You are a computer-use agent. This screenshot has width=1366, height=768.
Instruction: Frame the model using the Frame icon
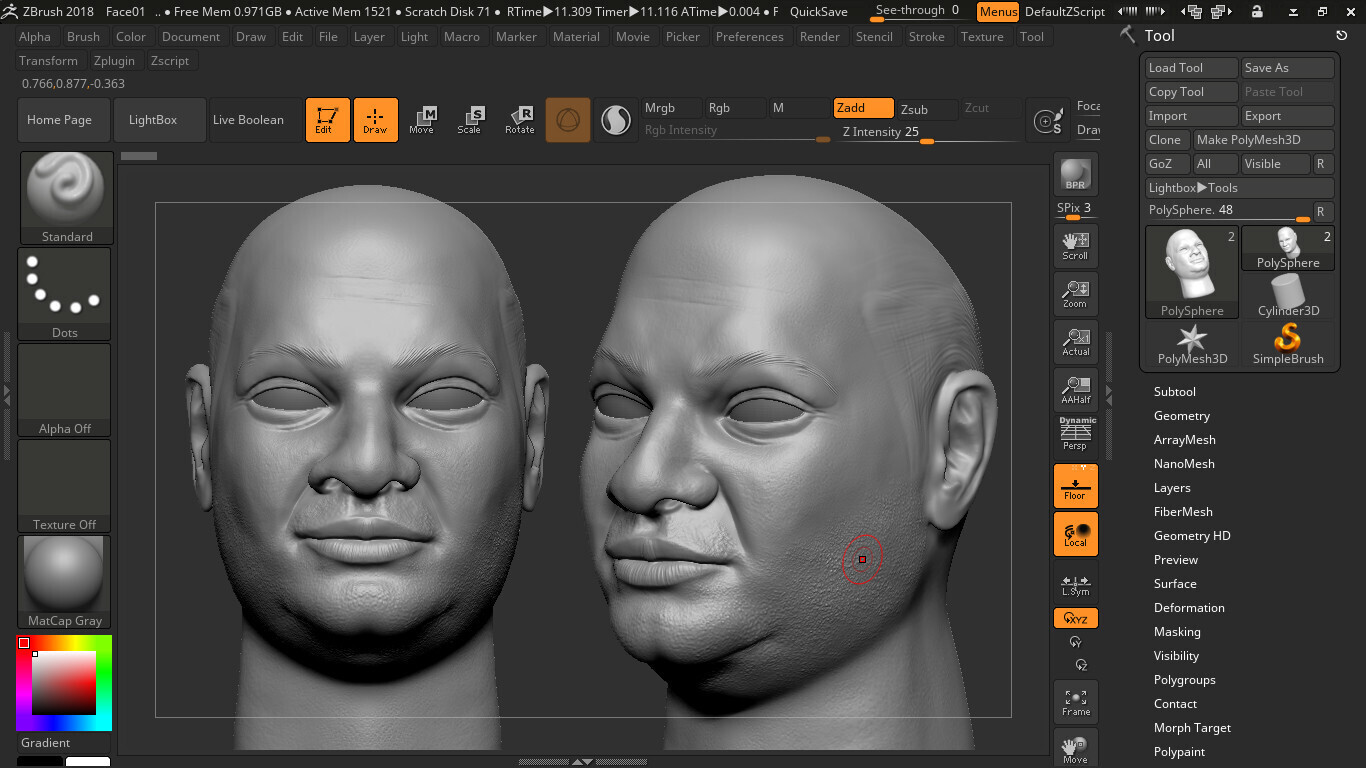pos(1075,701)
